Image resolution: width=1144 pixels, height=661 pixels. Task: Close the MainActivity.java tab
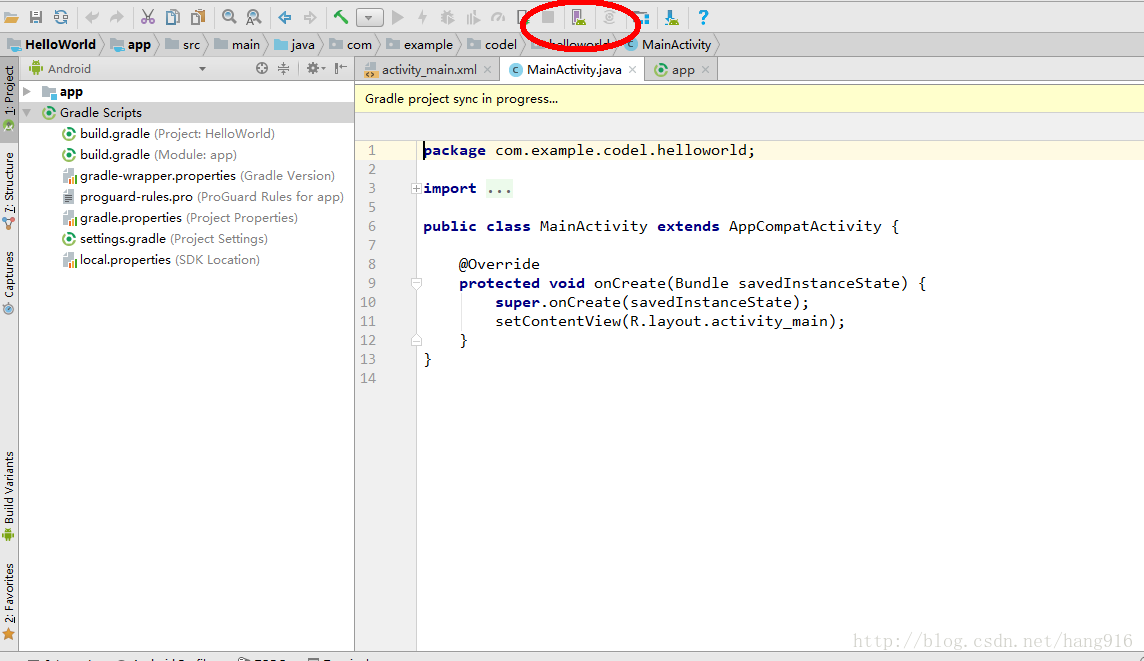coord(633,69)
